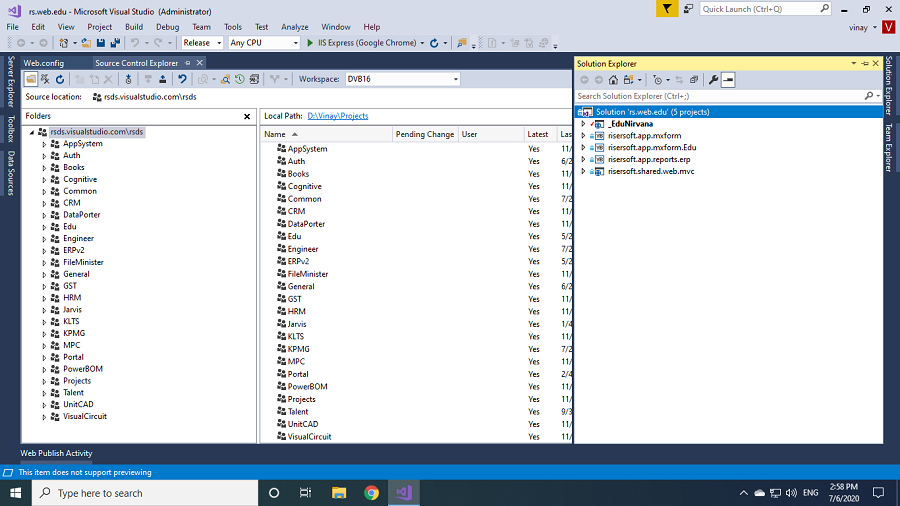The width and height of the screenshot is (900, 506).
Task: Close the Folders pane with X
Action: pyautogui.click(x=247, y=116)
